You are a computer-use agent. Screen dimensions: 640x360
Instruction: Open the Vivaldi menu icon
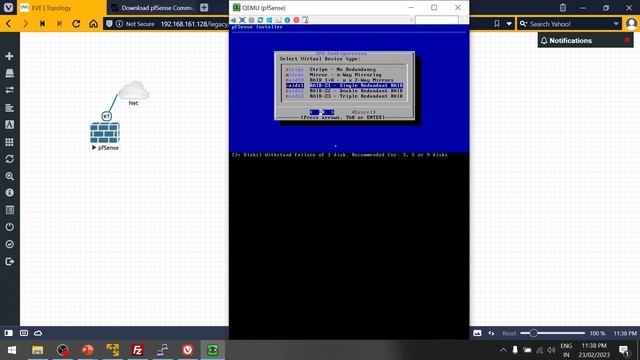pos(8,7)
